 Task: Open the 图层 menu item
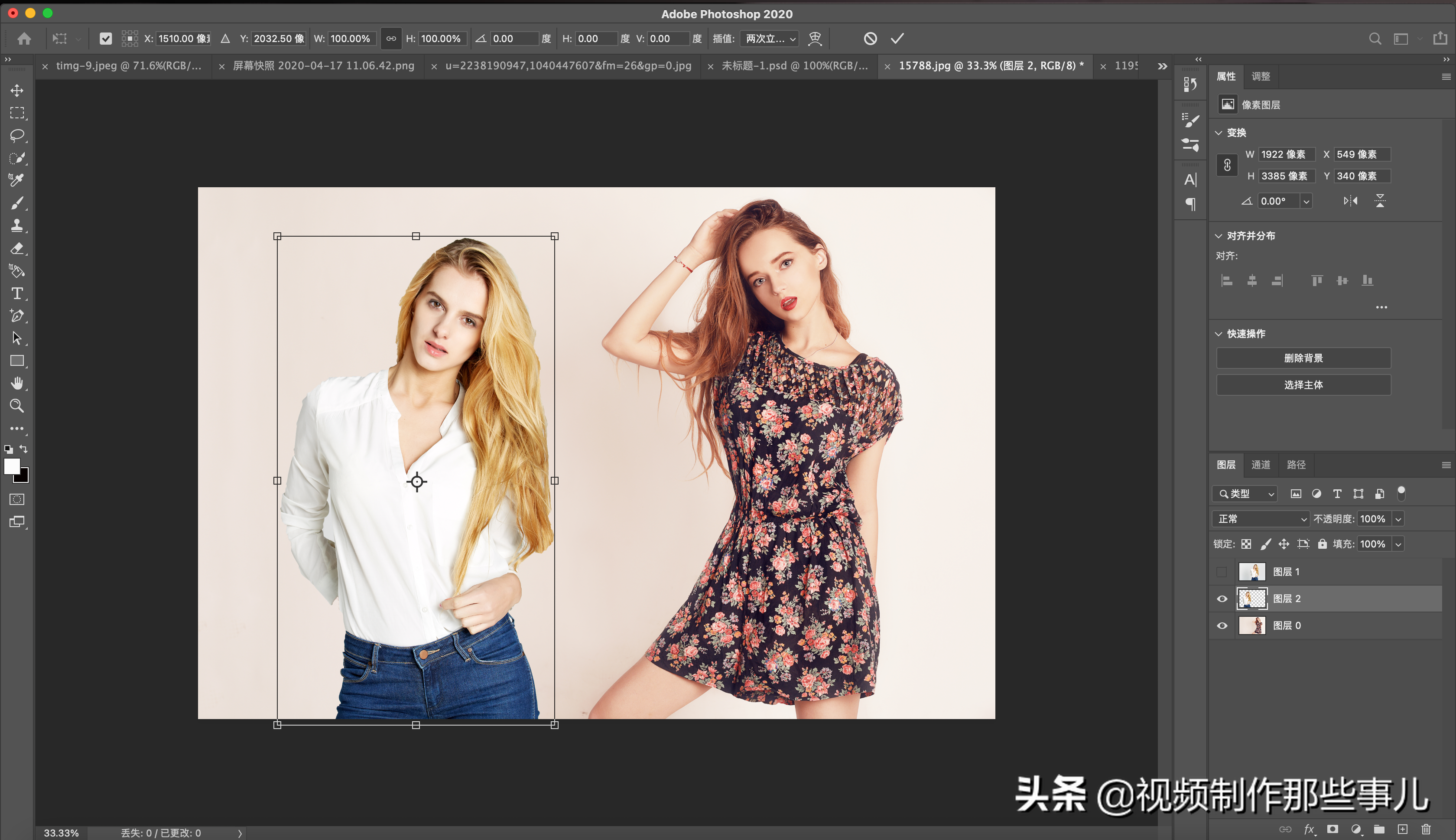(x=1227, y=464)
